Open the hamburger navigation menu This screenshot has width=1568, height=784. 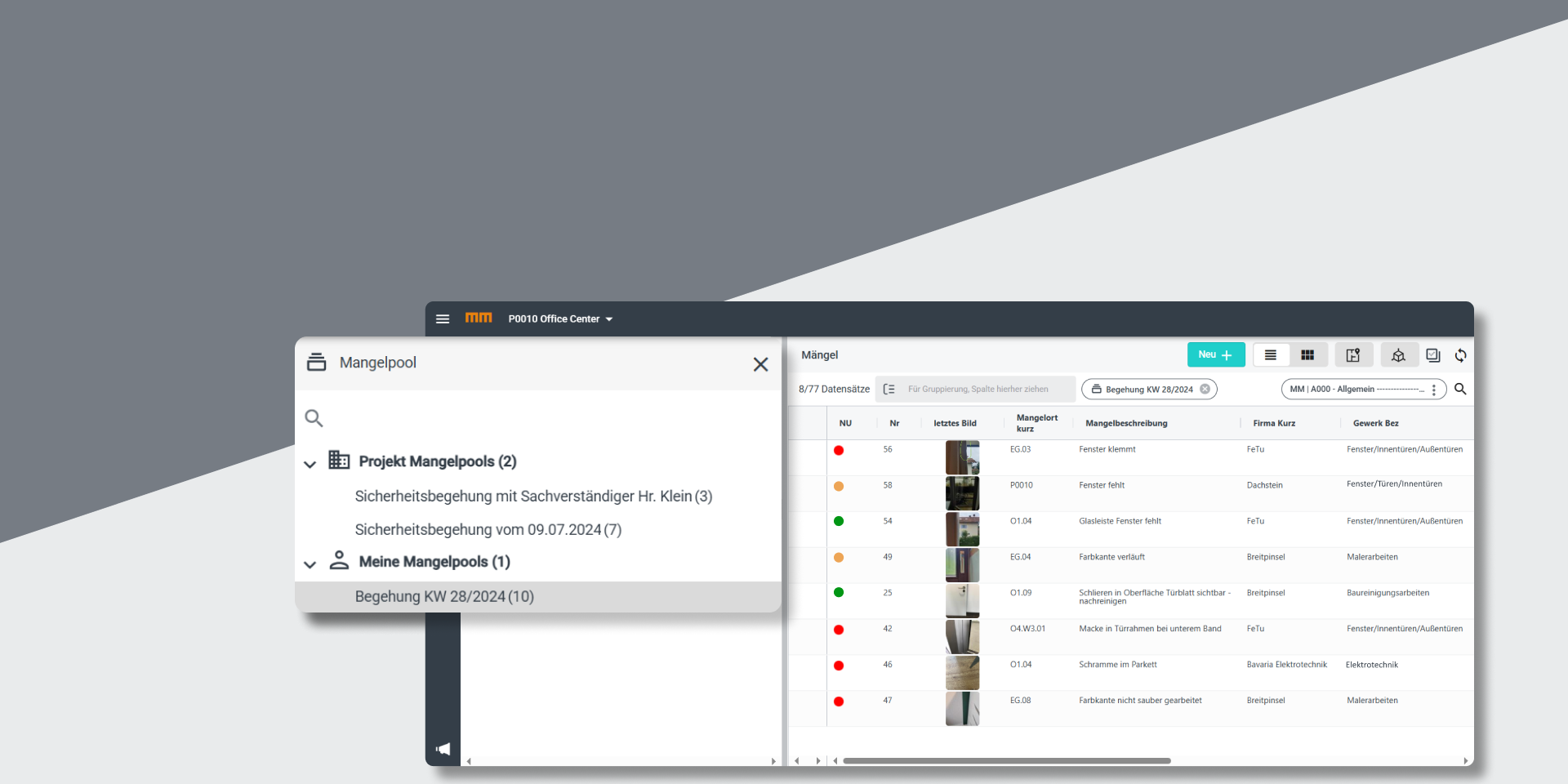click(x=443, y=319)
